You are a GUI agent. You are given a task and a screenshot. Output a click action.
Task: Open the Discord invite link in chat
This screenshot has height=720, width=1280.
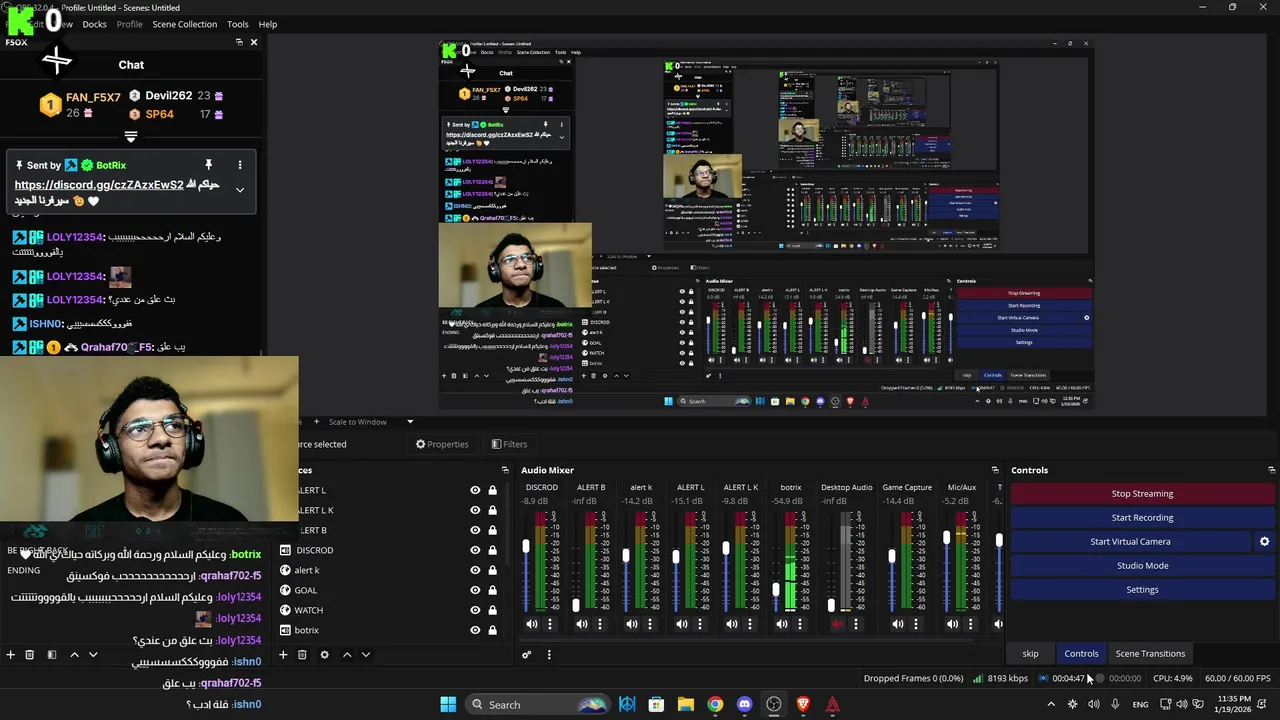pyautogui.click(x=99, y=185)
